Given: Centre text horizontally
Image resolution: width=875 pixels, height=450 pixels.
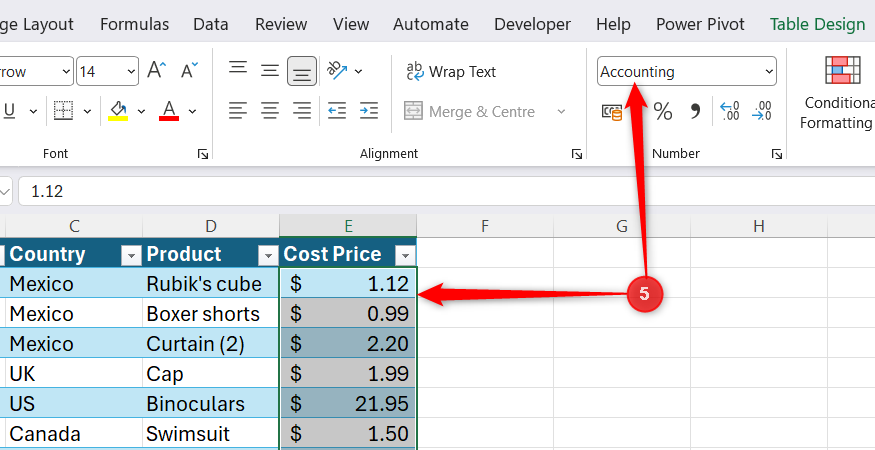Looking at the screenshot, I should tap(270, 111).
